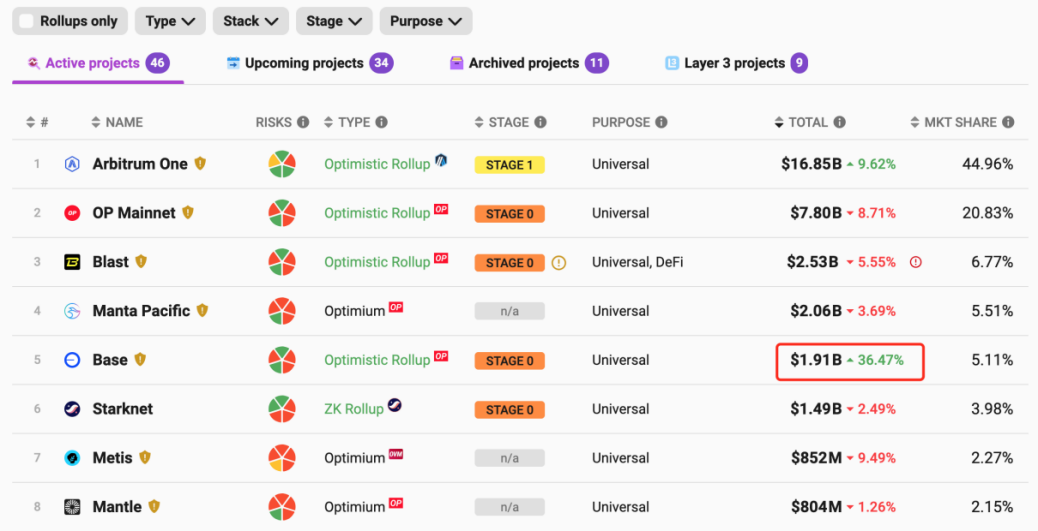Switch to the Layer 3 projects tab
This screenshot has height=531, width=1038.
pos(736,64)
